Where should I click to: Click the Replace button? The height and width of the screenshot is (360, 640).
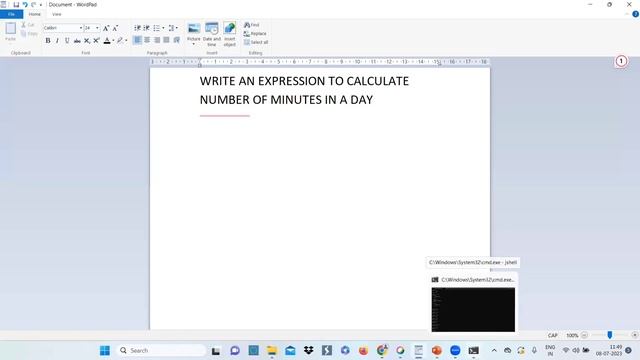click(255, 33)
